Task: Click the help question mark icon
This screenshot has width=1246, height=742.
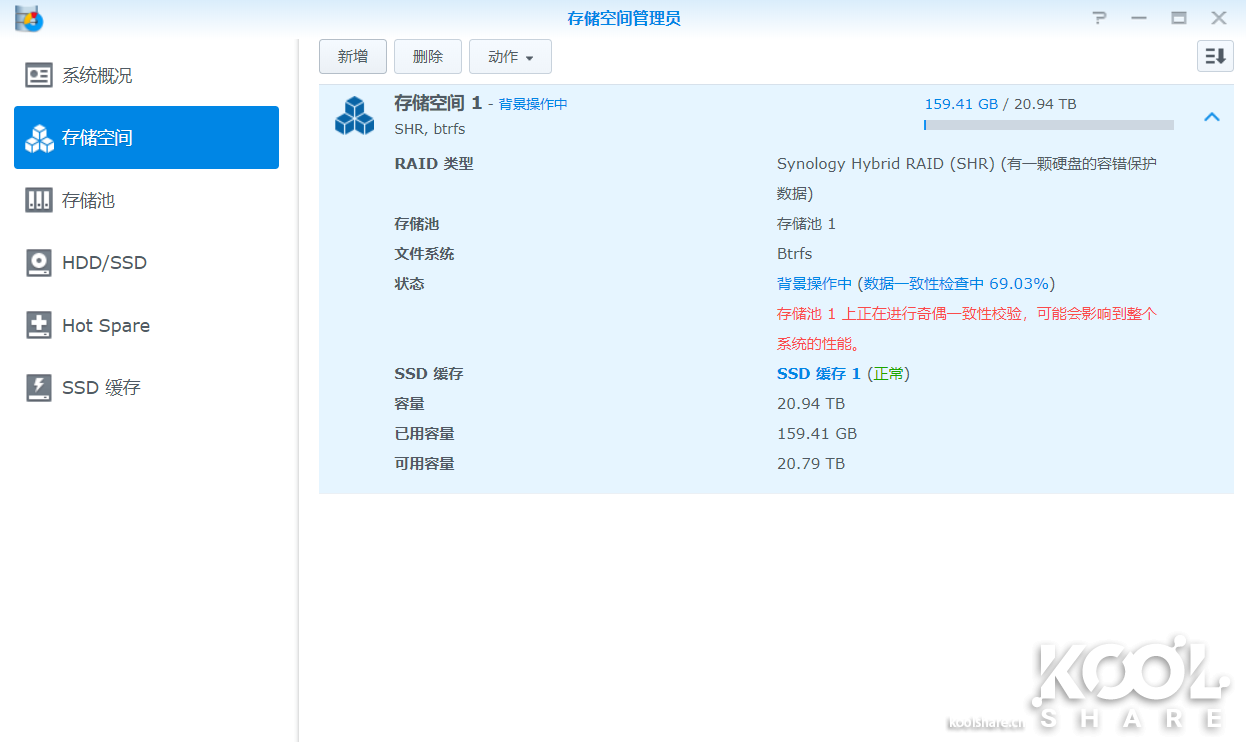Action: coord(1100,18)
